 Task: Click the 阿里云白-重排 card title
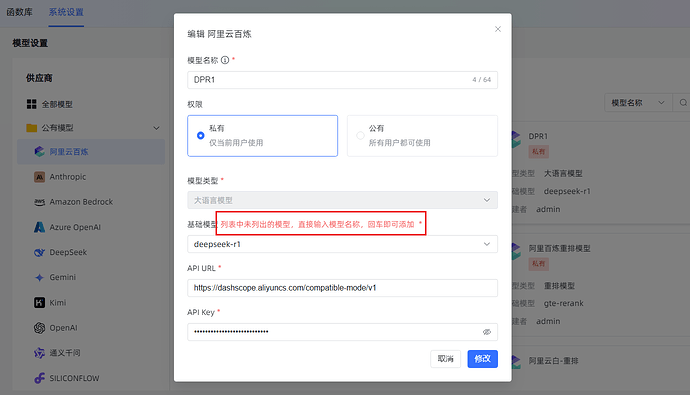tap(553, 361)
